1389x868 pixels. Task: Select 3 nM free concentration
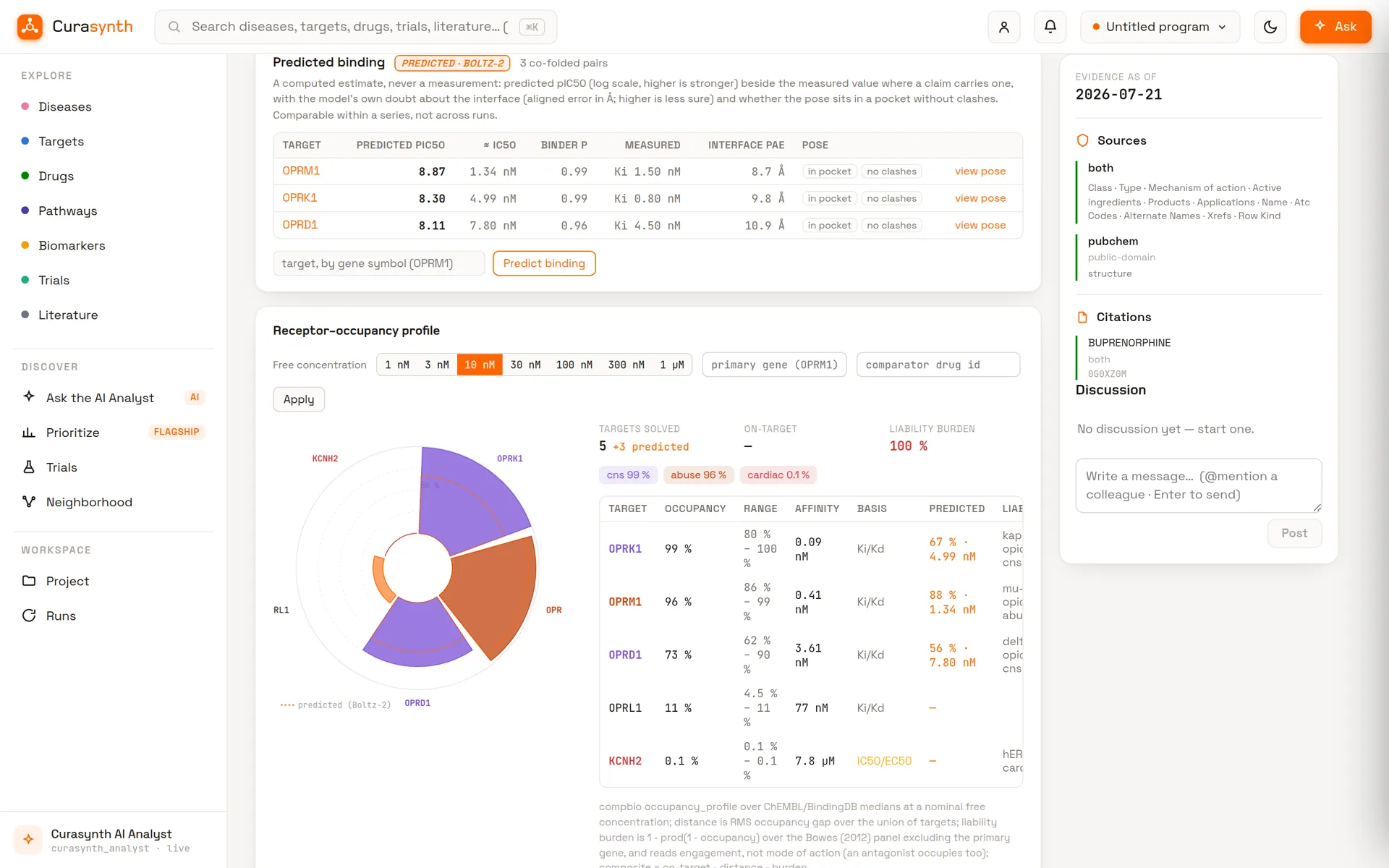437,365
